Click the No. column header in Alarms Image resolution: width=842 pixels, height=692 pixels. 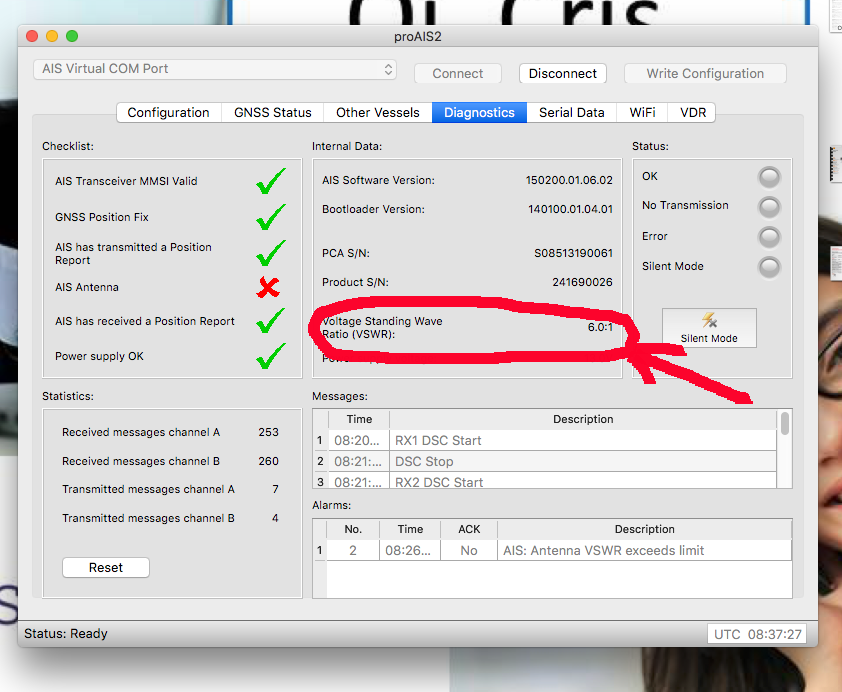pyautogui.click(x=353, y=529)
